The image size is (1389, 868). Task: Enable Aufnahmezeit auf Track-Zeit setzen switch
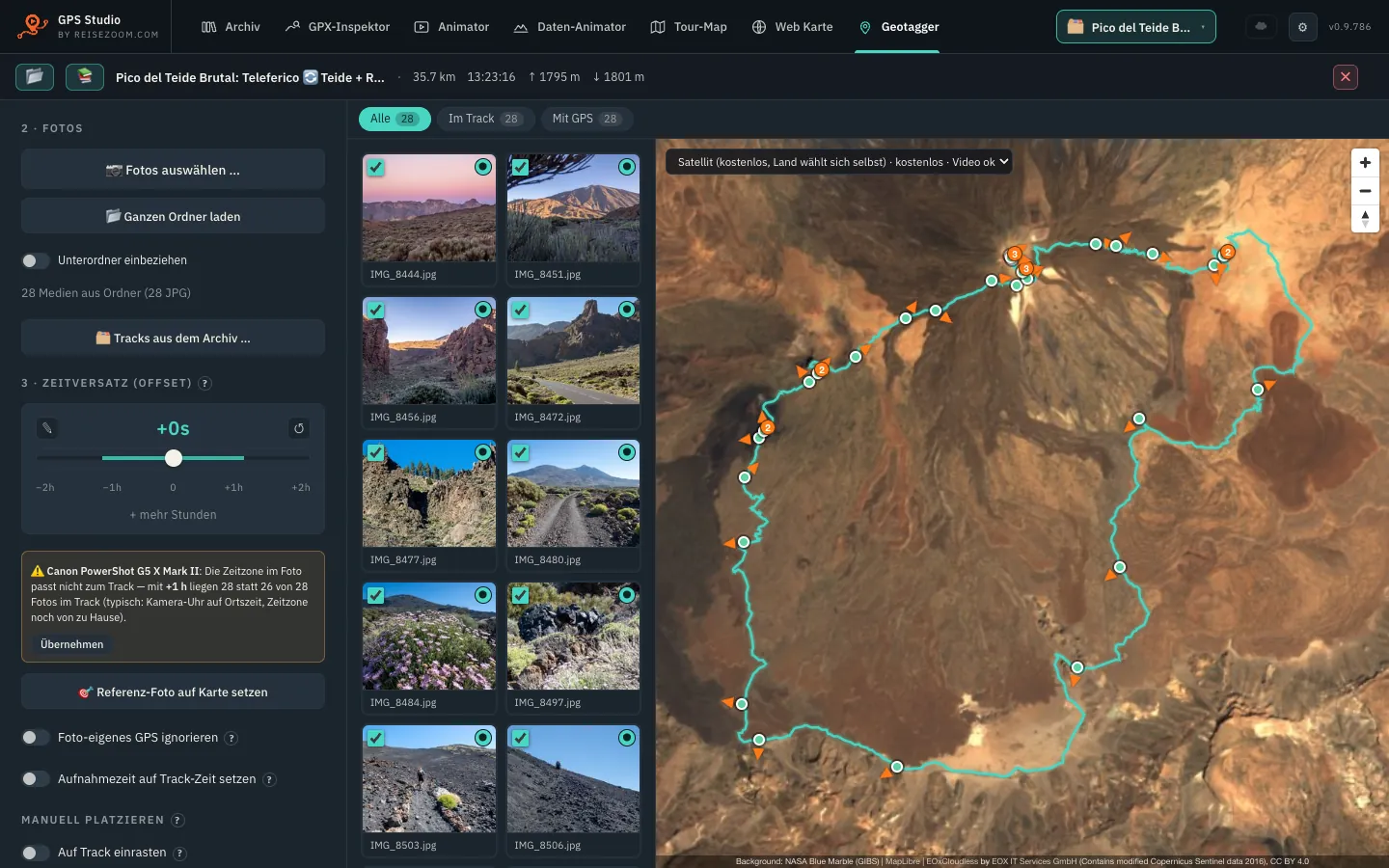(x=35, y=779)
